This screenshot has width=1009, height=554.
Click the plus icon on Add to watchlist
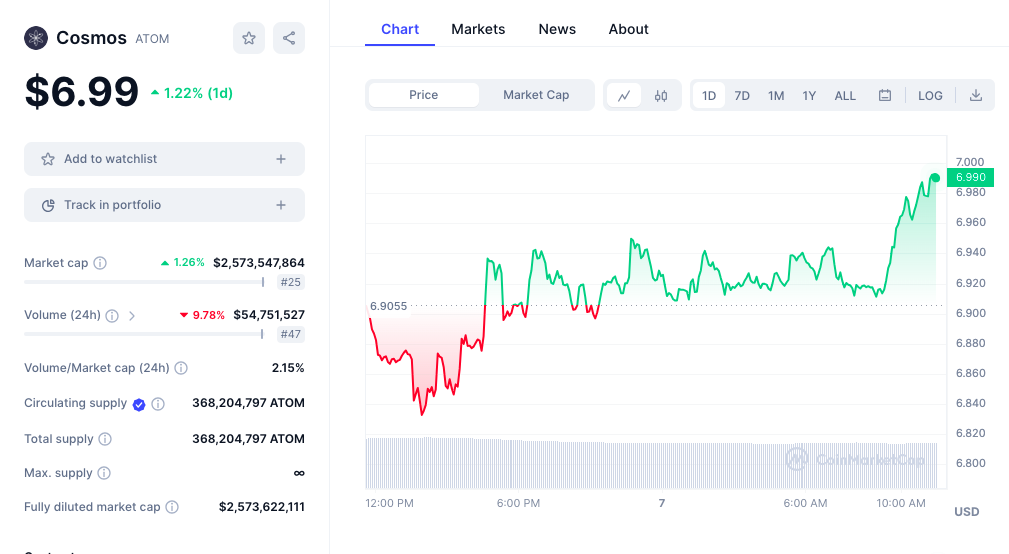(x=281, y=159)
